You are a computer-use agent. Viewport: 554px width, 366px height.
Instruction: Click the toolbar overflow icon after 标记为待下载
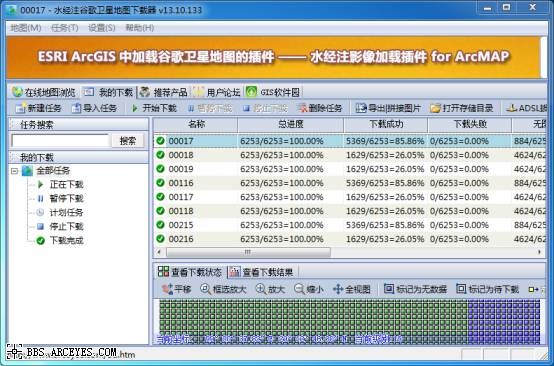pyautogui.click(x=533, y=290)
